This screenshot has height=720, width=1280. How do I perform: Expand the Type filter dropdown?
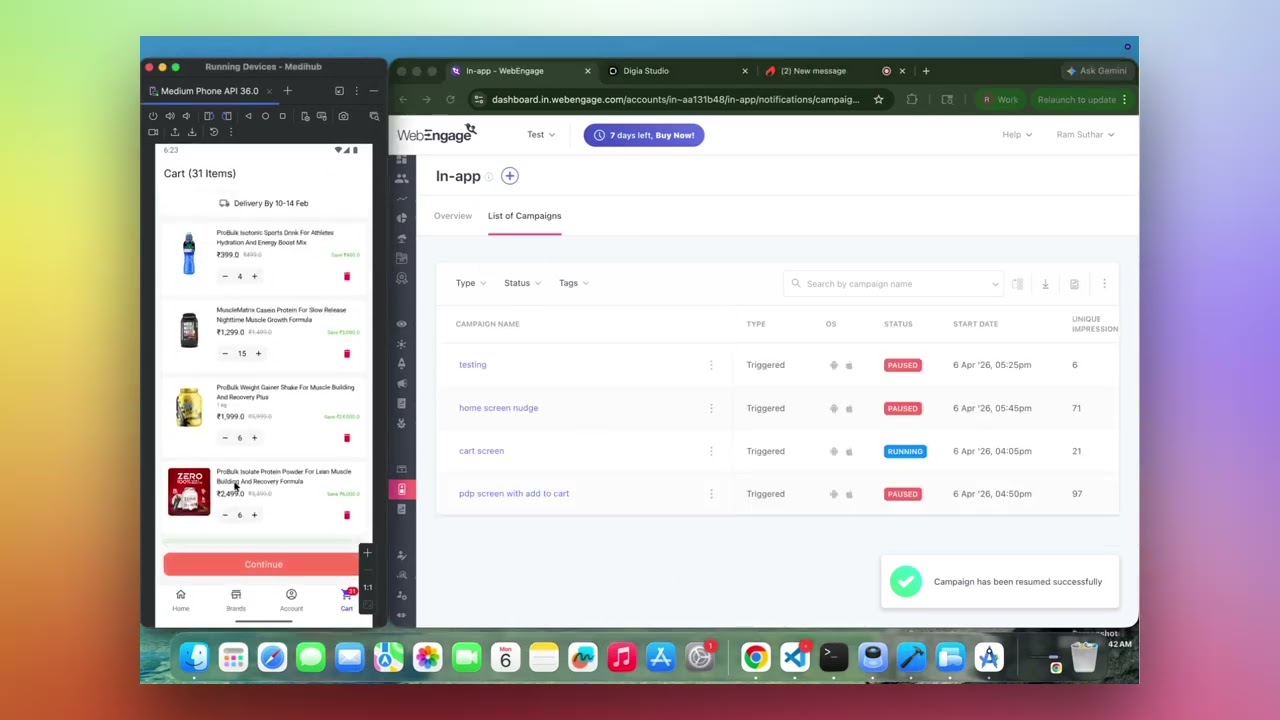[x=471, y=283]
